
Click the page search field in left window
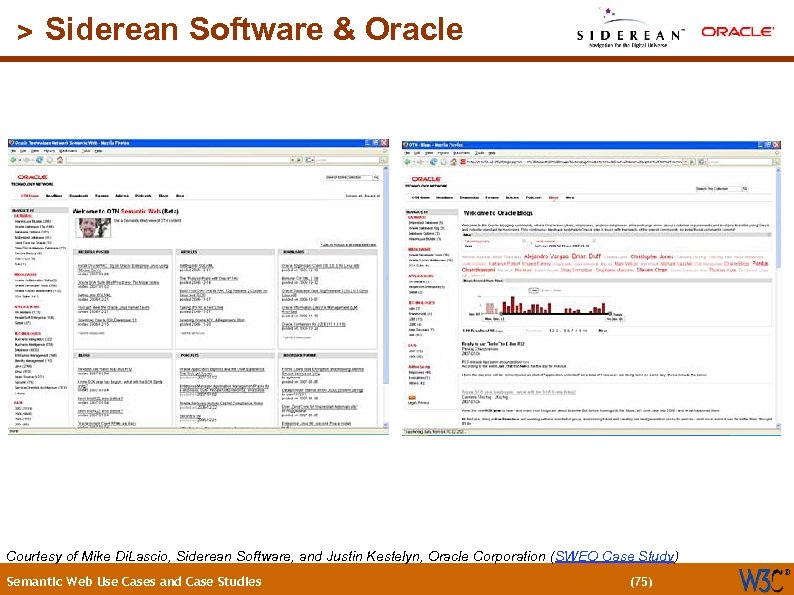pyautogui.click(x=348, y=177)
